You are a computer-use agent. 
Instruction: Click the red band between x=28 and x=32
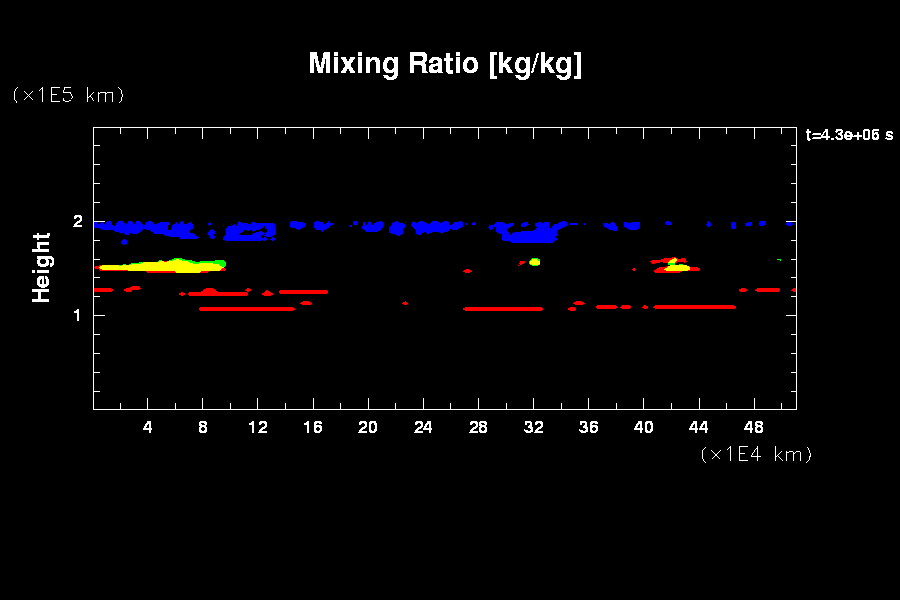(503, 309)
